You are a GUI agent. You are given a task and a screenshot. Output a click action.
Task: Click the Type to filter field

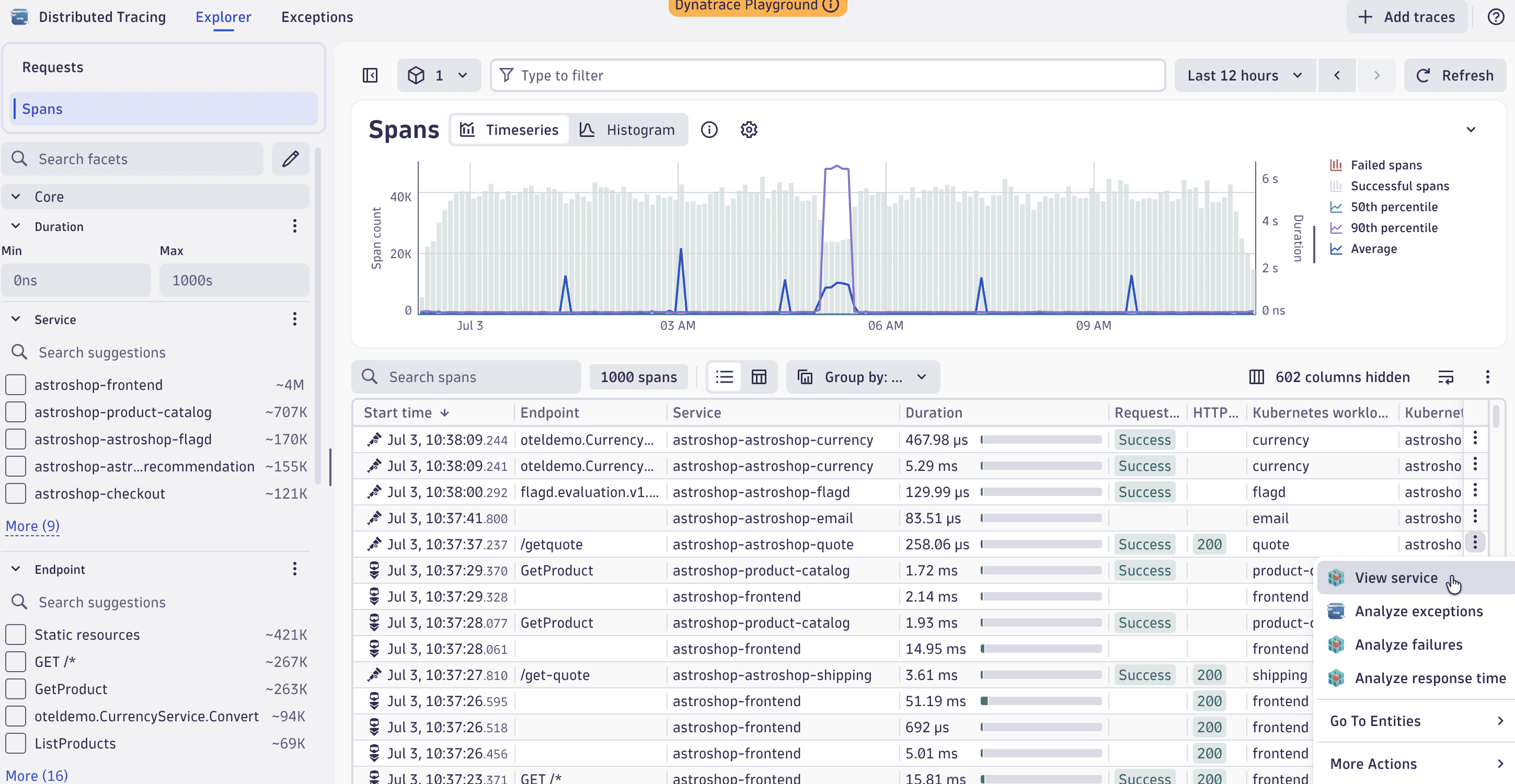pos(828,75)
